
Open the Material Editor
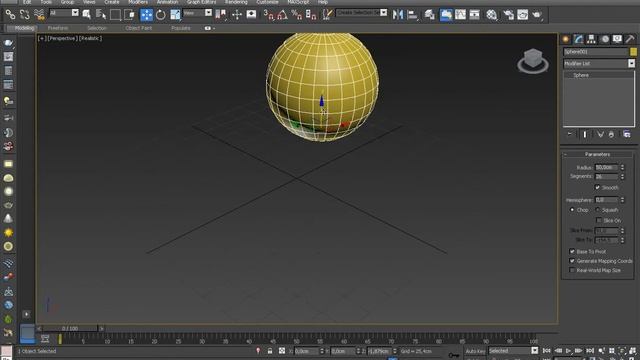click(492, 15)
